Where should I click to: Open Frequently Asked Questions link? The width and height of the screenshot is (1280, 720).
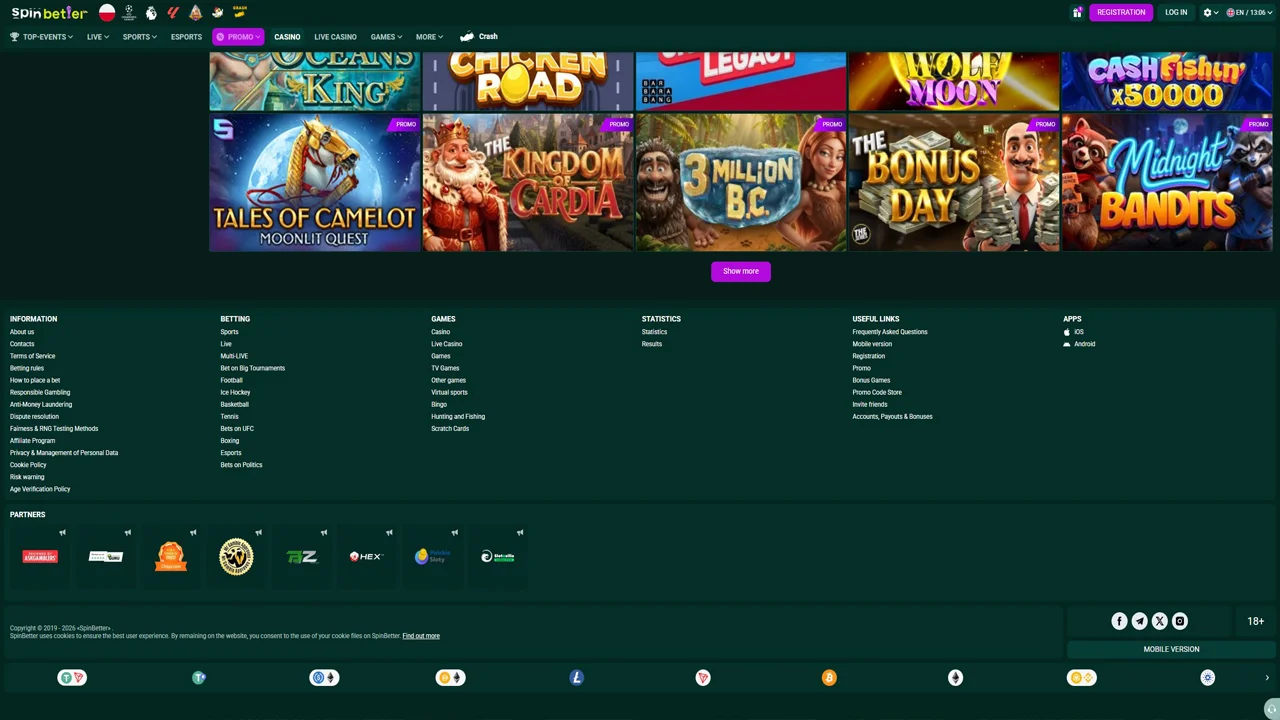(x=890, y=332)
